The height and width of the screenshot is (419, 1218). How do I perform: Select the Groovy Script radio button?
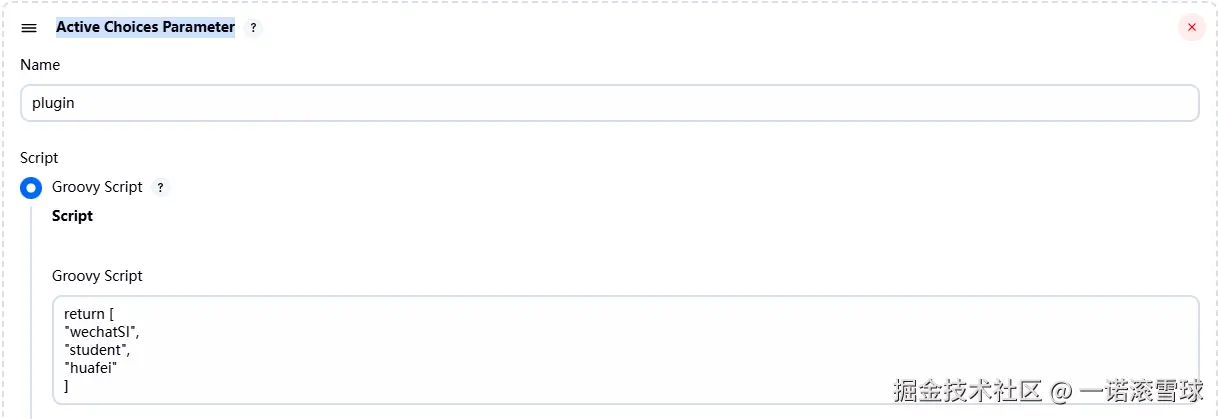pyautogui.click(x=31, y=187)
